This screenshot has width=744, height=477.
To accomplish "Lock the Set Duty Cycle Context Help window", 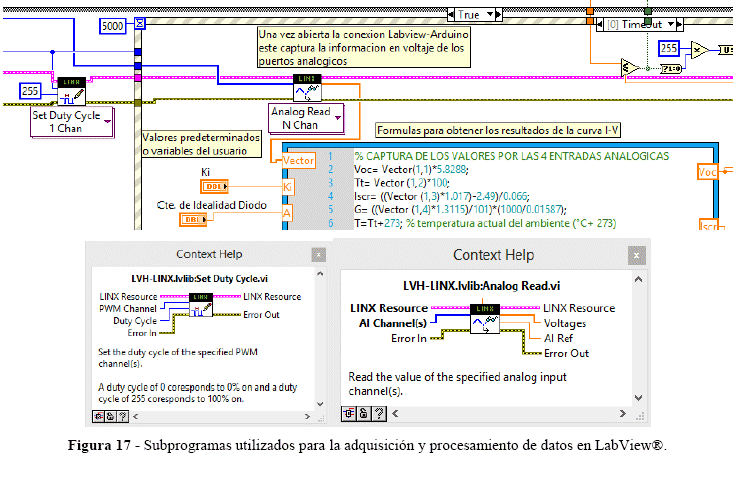I will click(x=110, y=416).
